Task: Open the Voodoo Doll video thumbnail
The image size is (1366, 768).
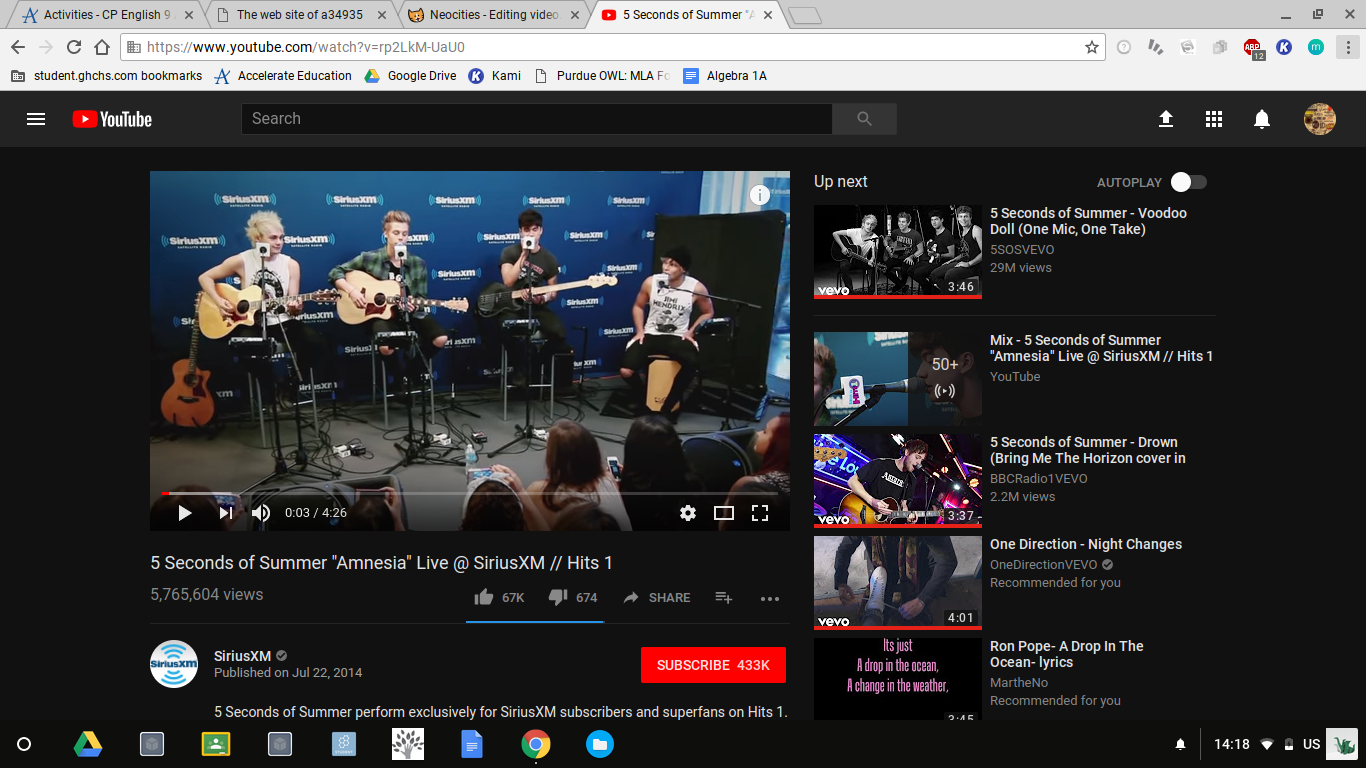Action: (898, 252)
